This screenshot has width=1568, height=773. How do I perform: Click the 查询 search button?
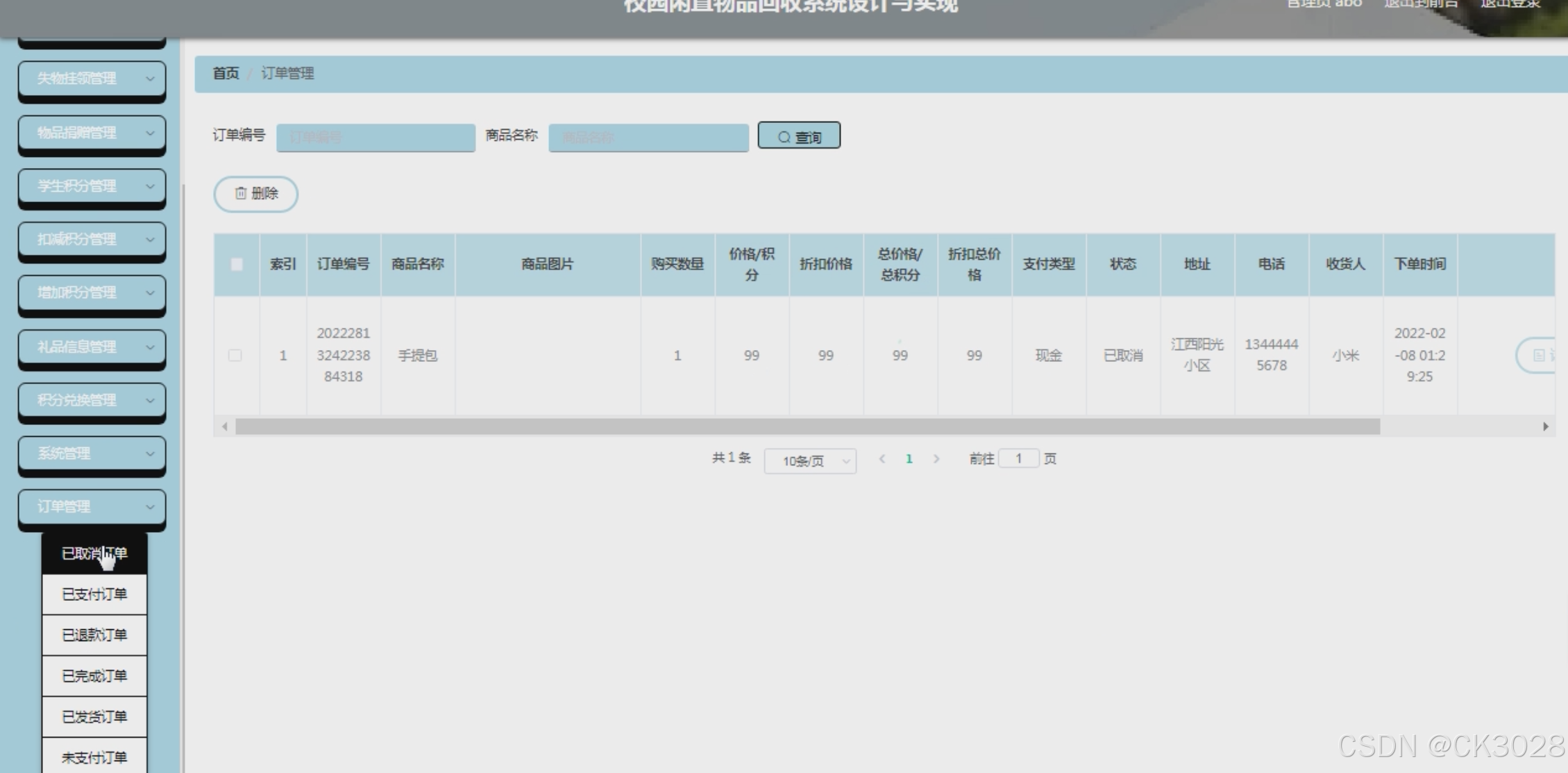click(799, 136)
